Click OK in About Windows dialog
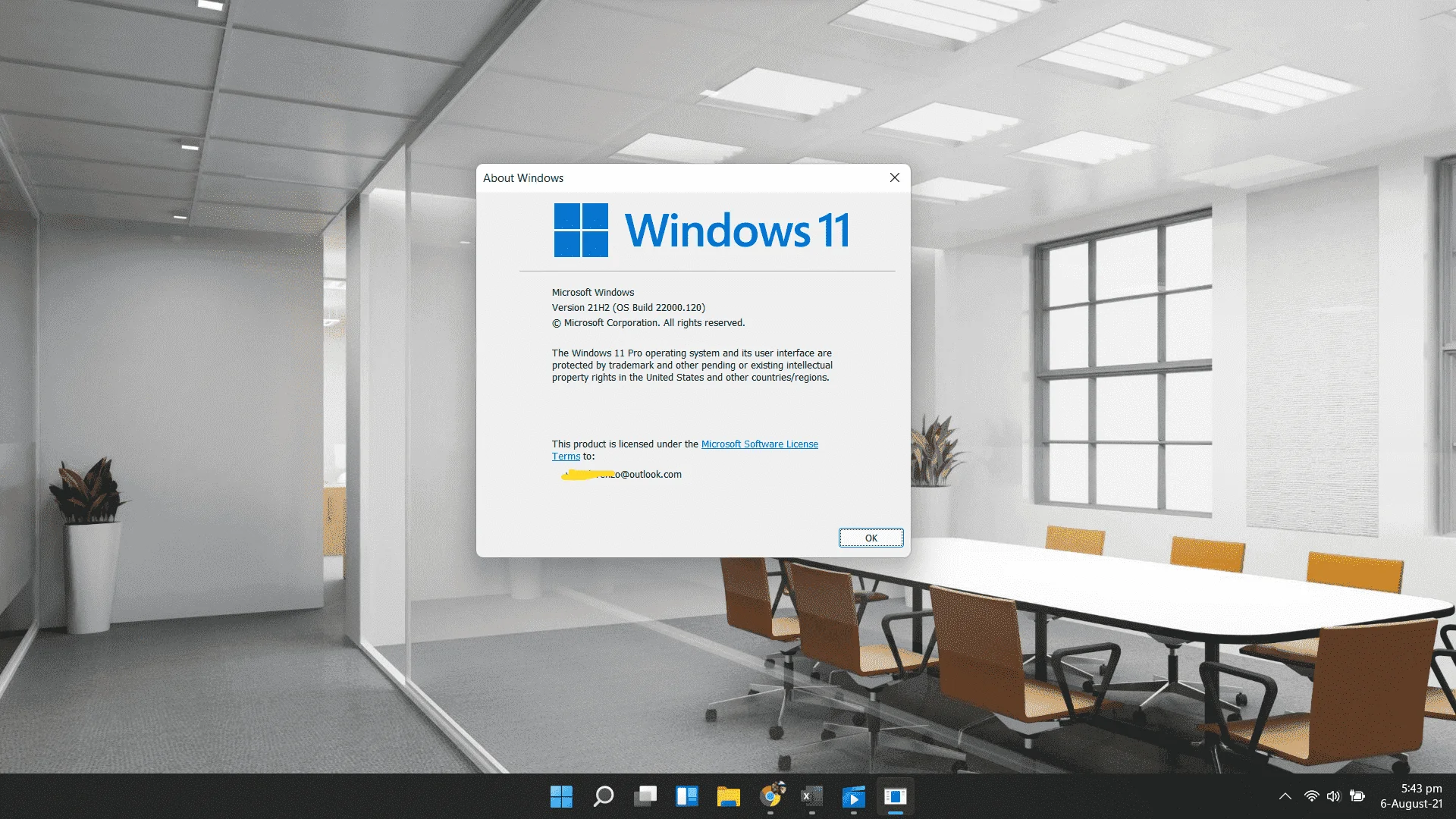This screenshot has height=819, width=1456. (871, 538)
